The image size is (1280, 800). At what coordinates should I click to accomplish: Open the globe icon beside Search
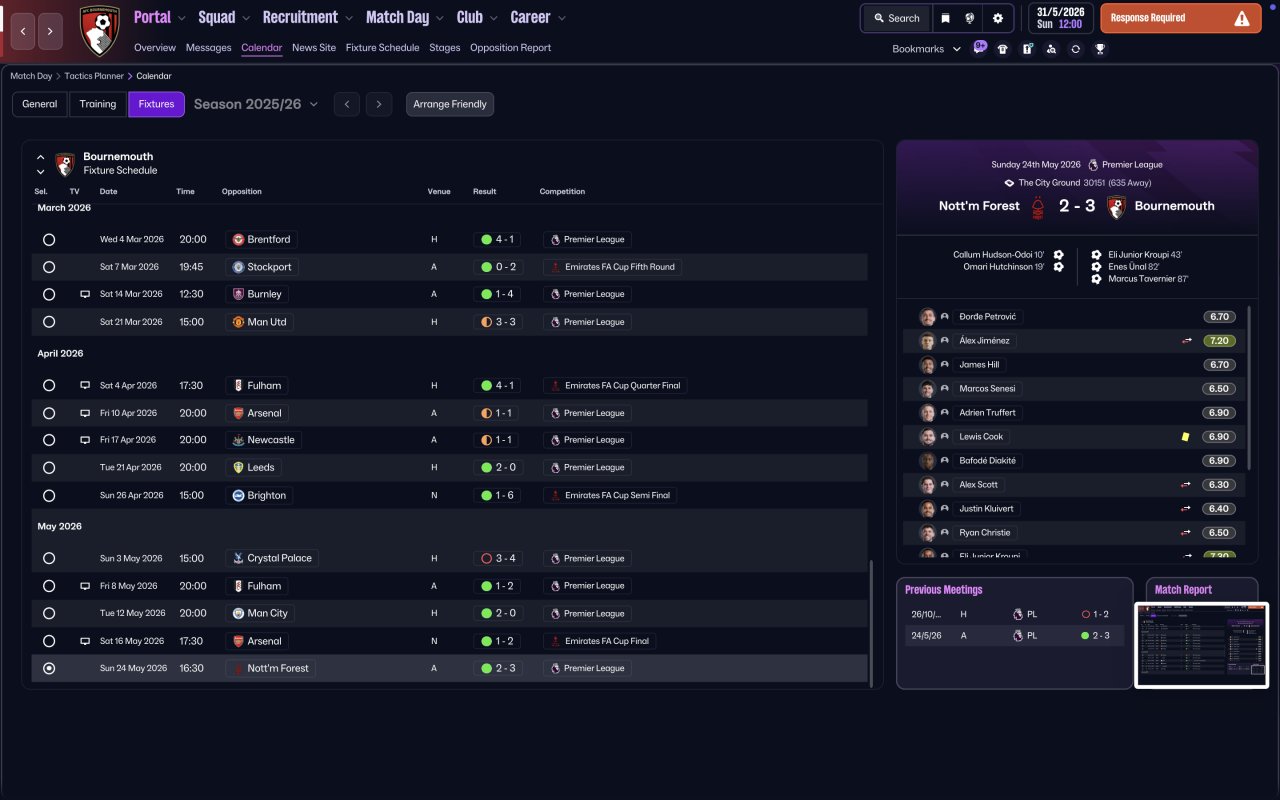click(970, 18)
